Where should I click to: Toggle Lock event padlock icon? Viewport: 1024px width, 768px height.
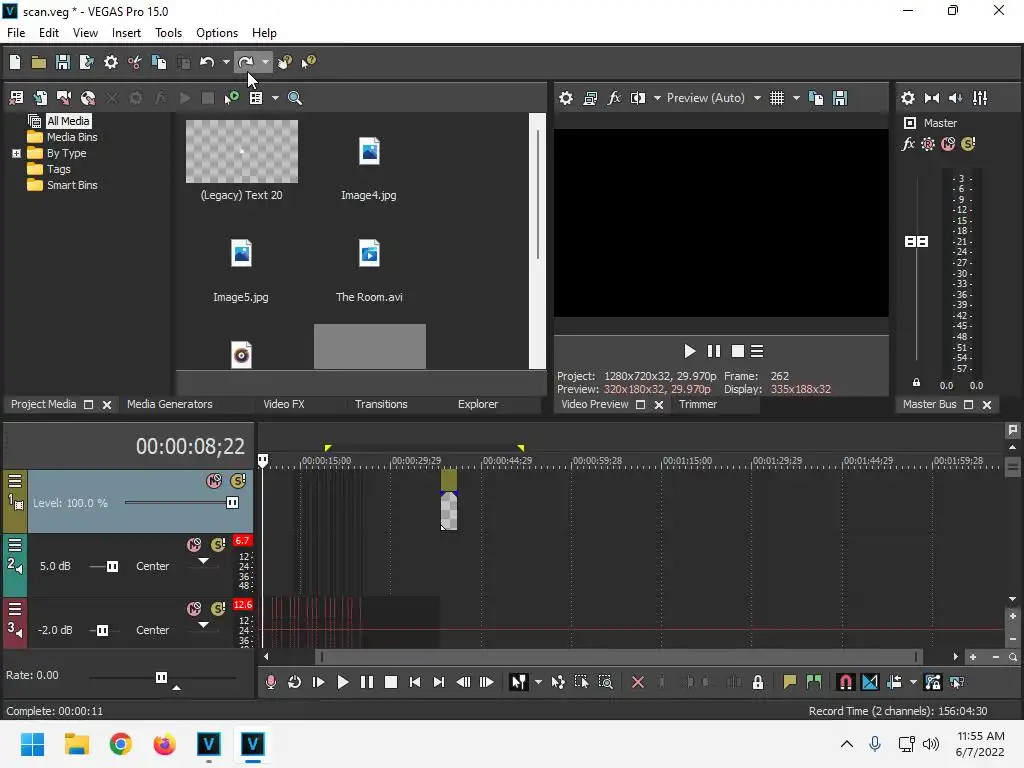pos(758,682)
